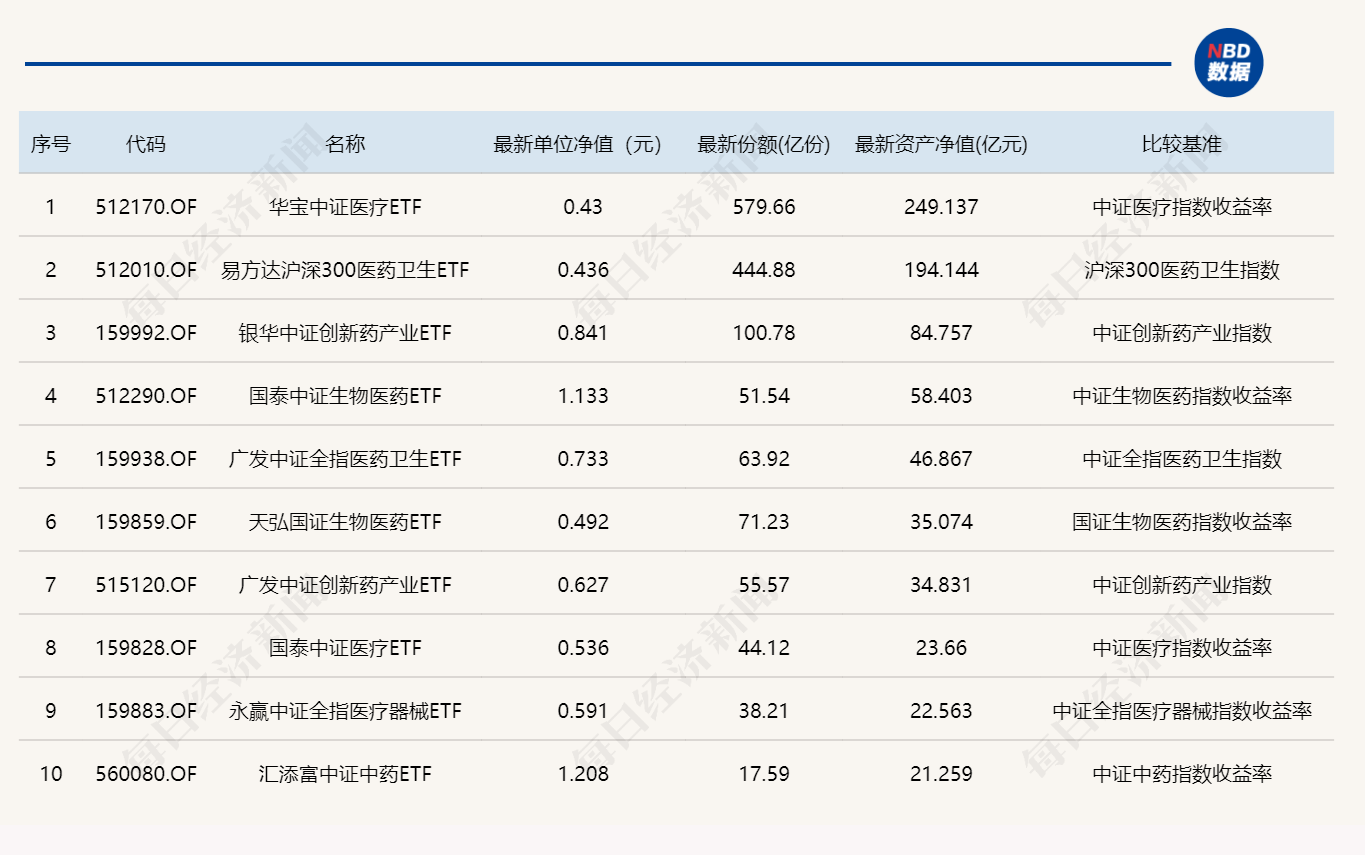
Task: Click net value 1.208
Action: (x=583, y=774)
